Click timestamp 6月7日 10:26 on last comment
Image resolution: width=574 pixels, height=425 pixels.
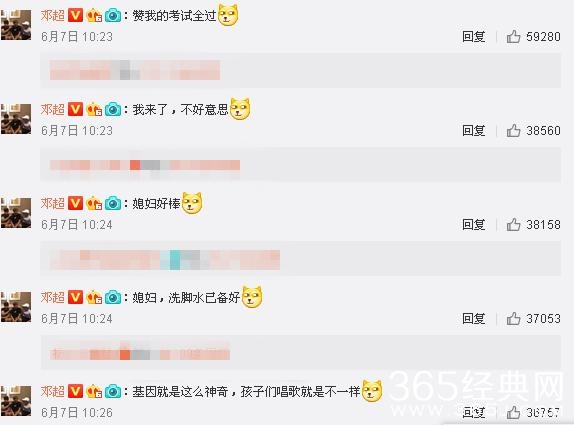tap(77, 413)
